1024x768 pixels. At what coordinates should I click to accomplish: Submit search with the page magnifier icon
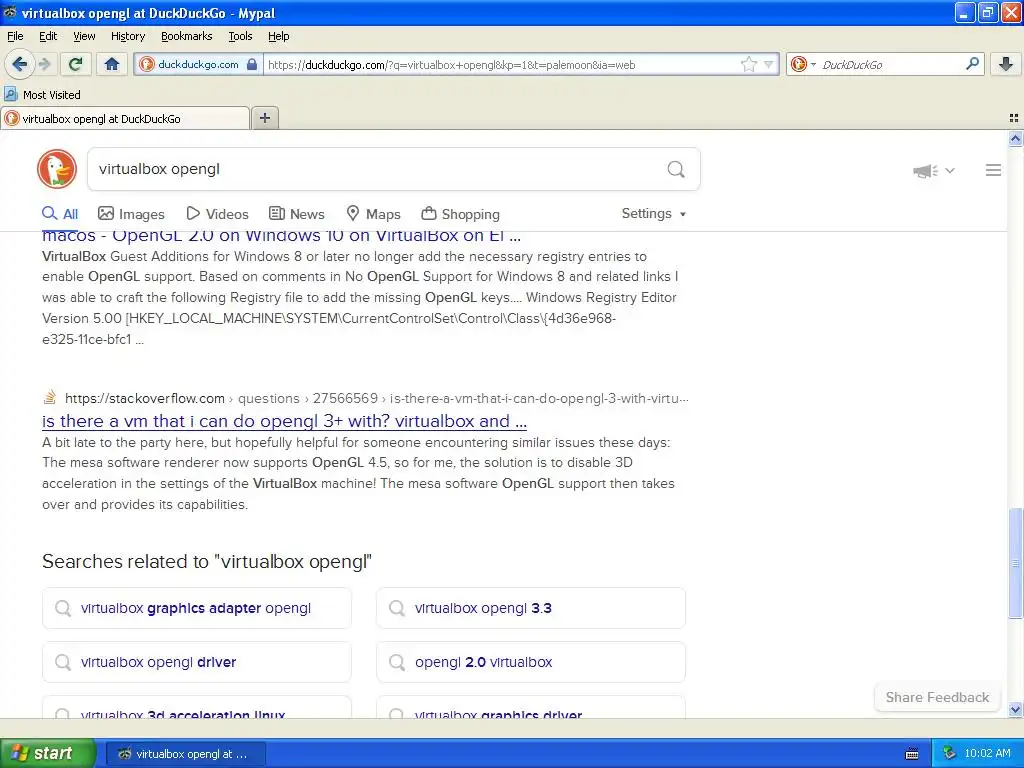(676, 169)
